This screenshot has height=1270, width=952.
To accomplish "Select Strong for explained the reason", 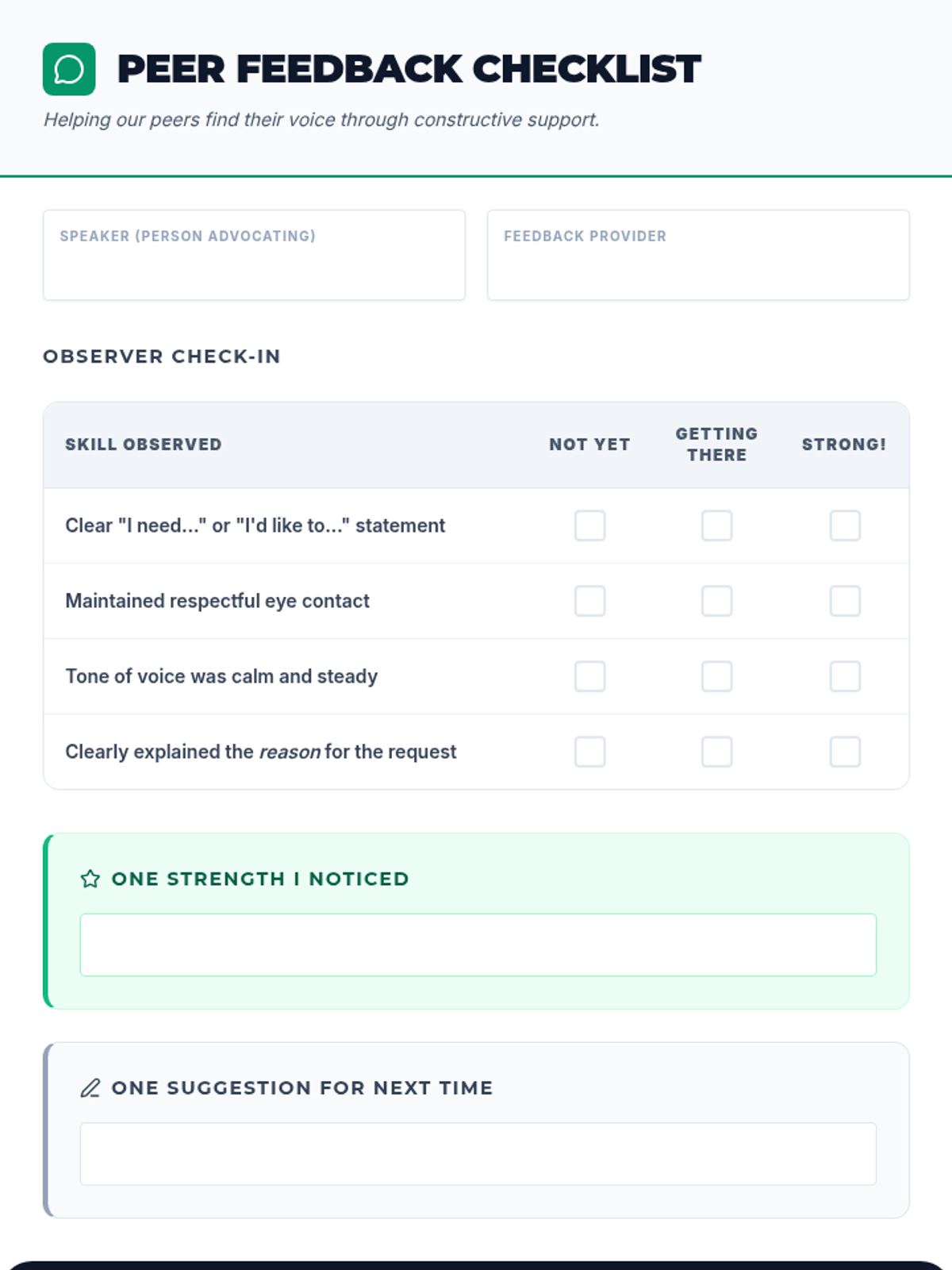I will coord(845,752).
